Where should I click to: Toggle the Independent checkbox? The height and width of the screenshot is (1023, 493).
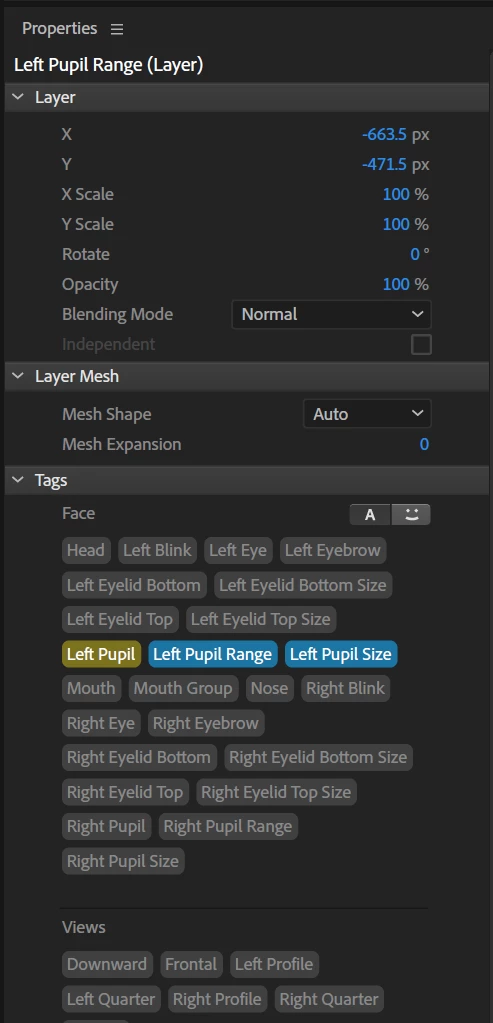pos(421,344)
